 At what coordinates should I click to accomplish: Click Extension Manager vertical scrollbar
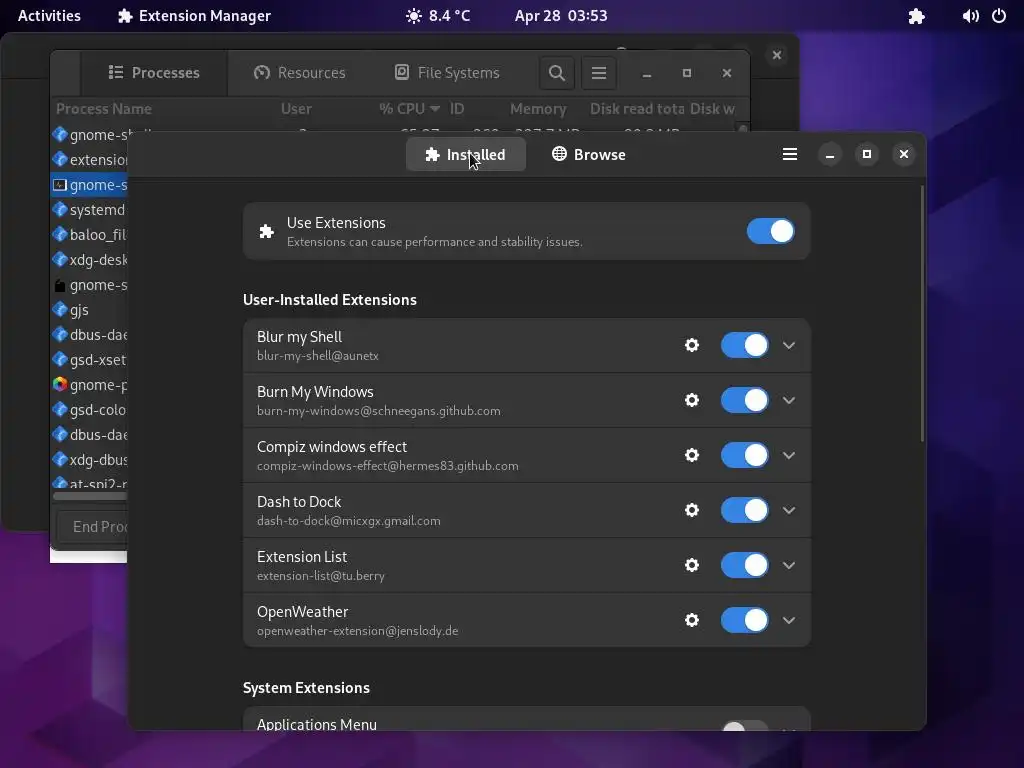tap(922, 313)
